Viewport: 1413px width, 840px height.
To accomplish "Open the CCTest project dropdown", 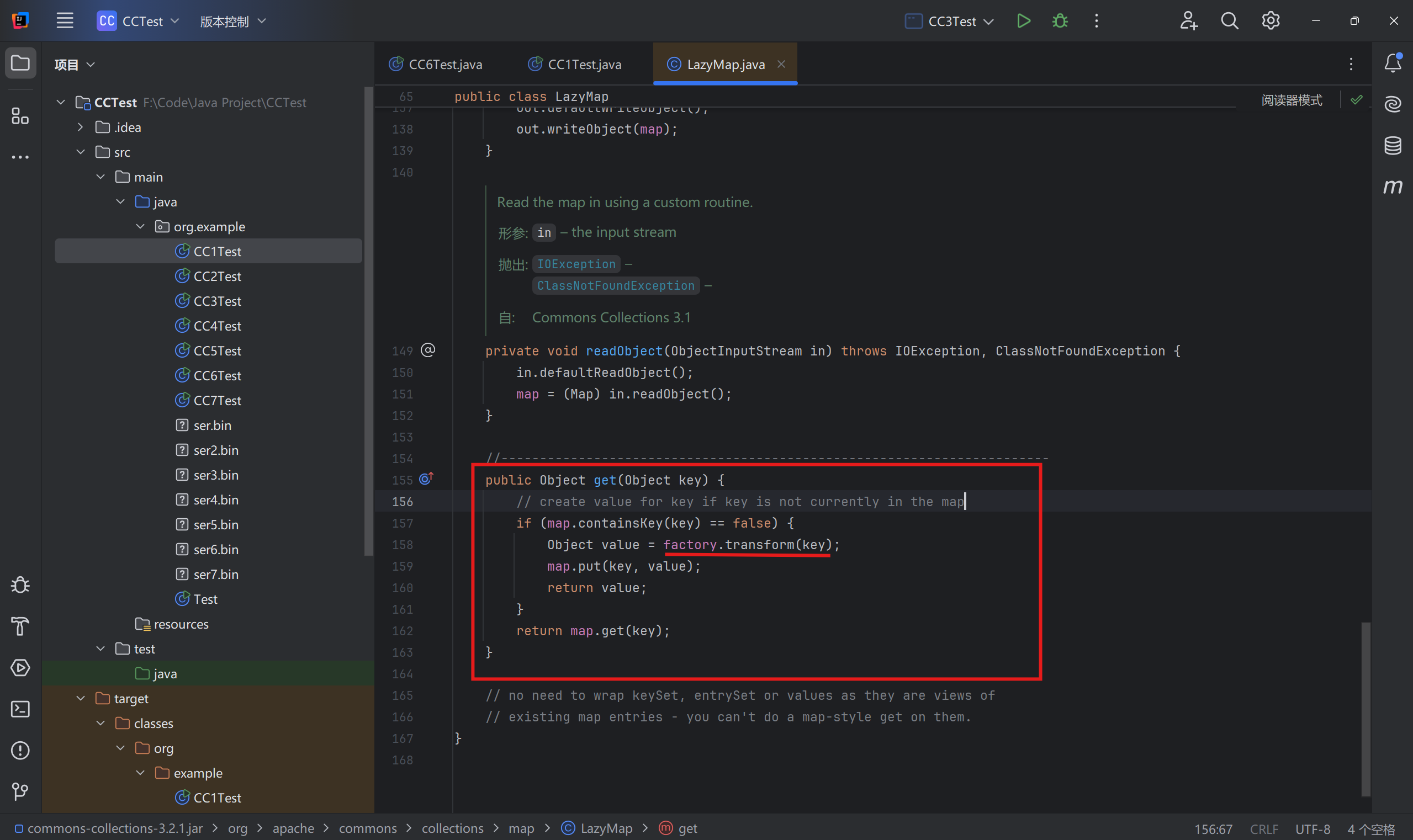I will click(137, 21).
